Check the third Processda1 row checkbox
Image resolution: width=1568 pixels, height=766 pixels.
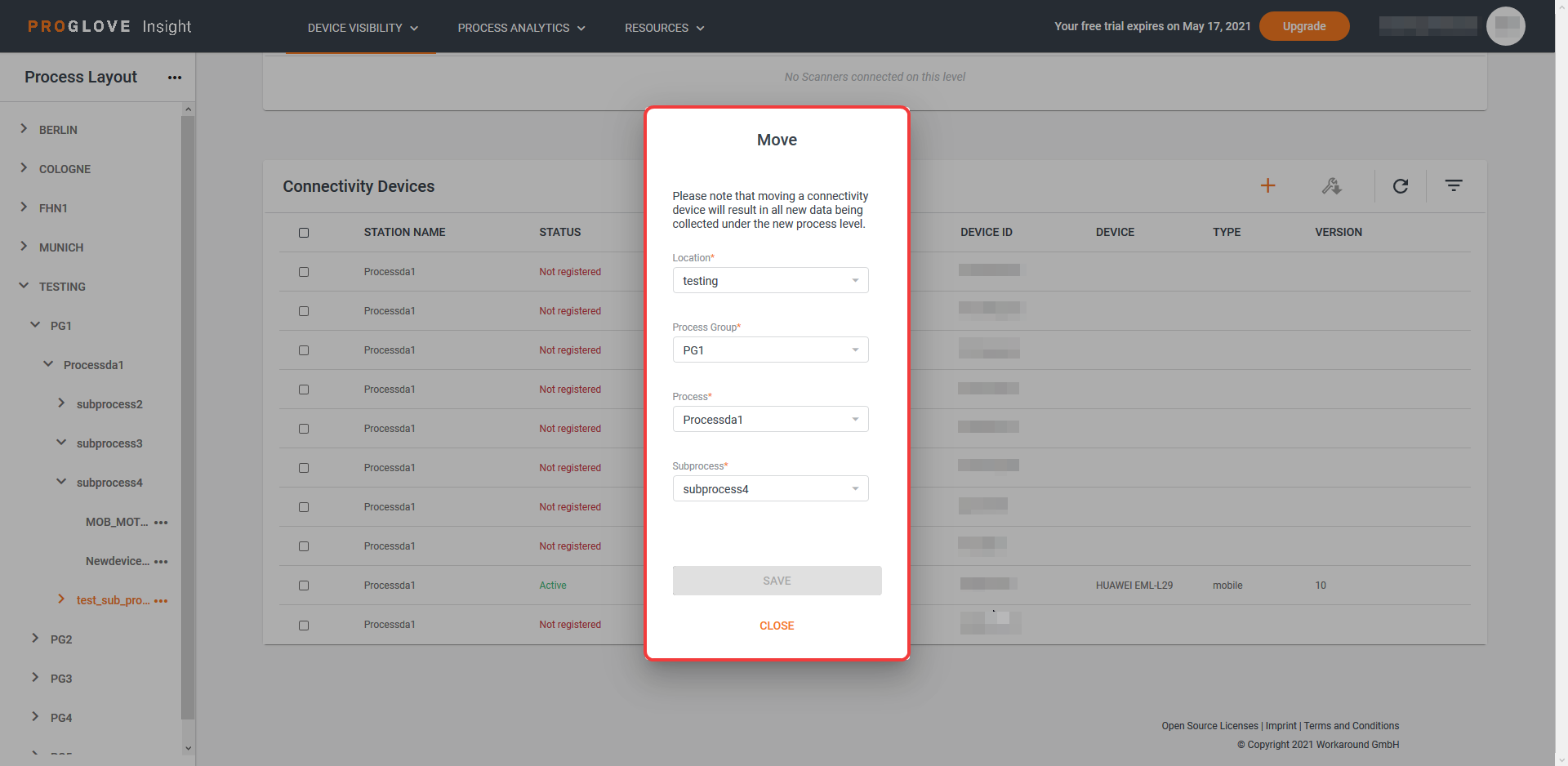point(304,350)
